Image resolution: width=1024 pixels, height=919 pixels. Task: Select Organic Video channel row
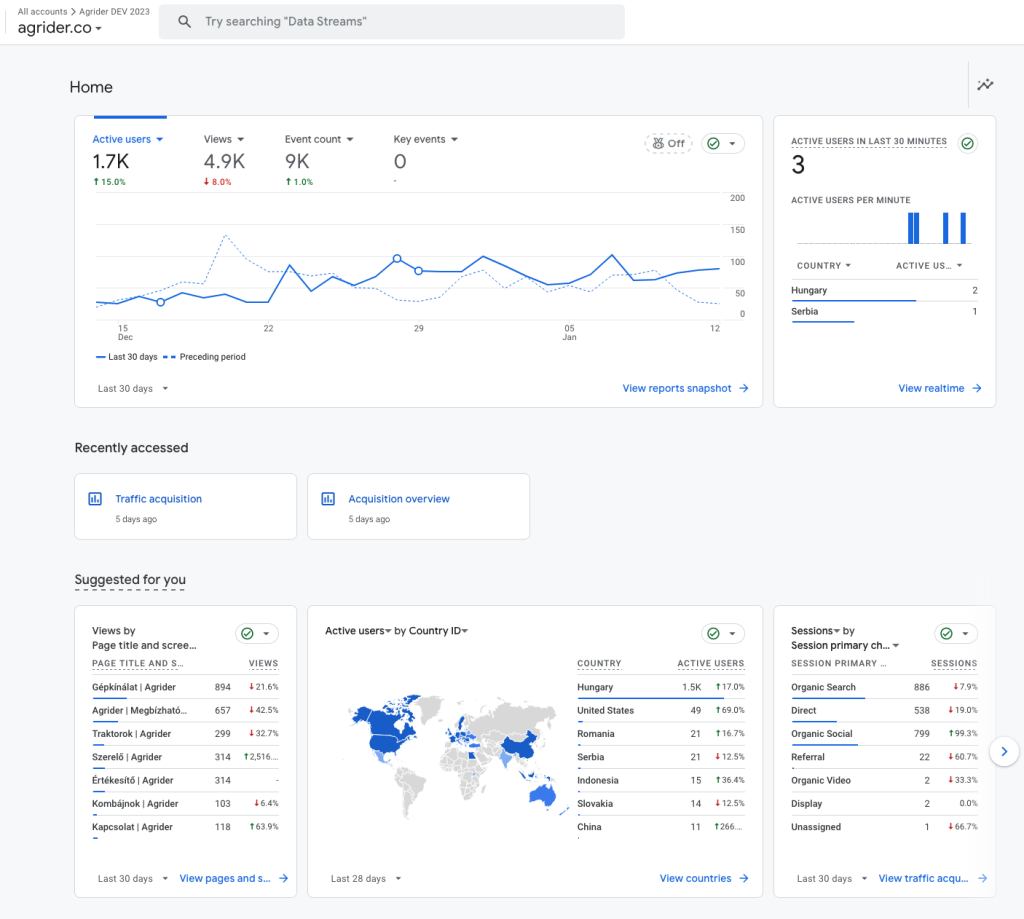(x=884, y=781)
